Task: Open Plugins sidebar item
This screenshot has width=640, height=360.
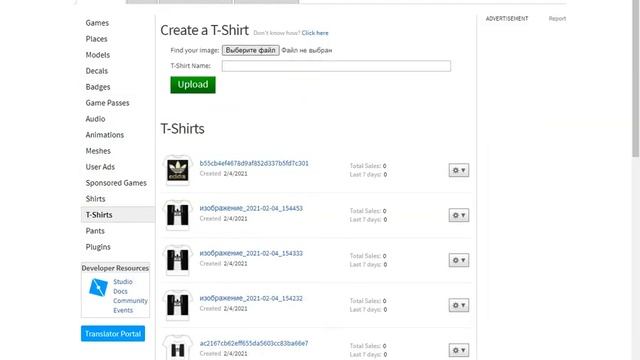Action: [98, 247]
